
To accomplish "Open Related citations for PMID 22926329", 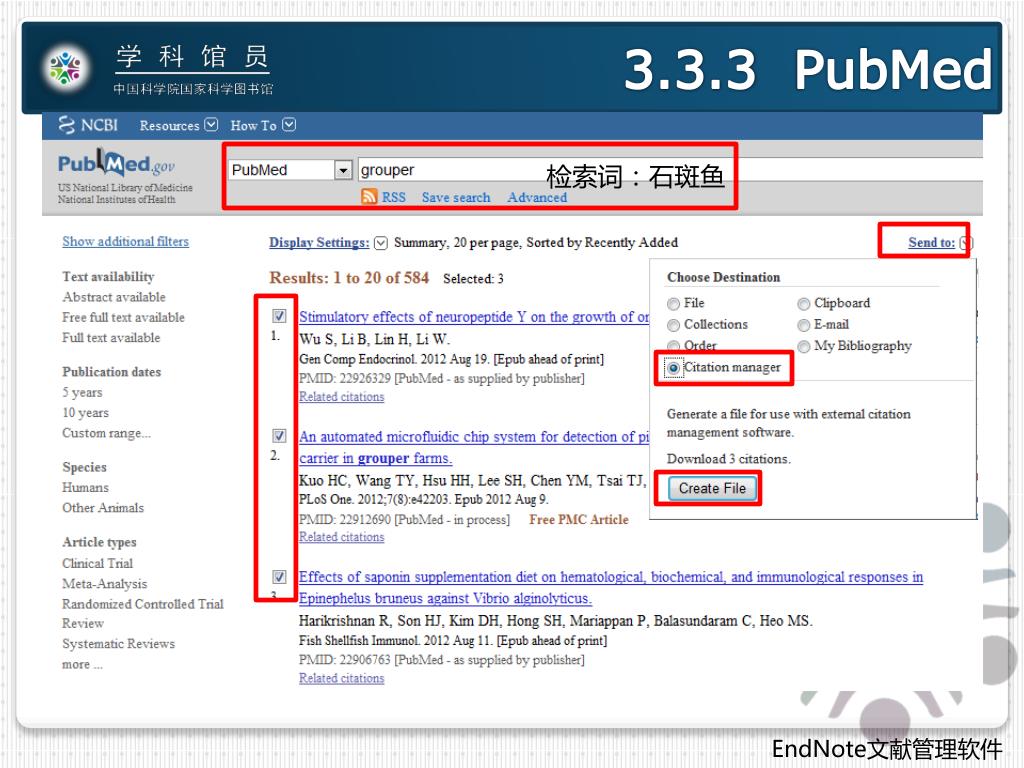I will coord(342,396).
